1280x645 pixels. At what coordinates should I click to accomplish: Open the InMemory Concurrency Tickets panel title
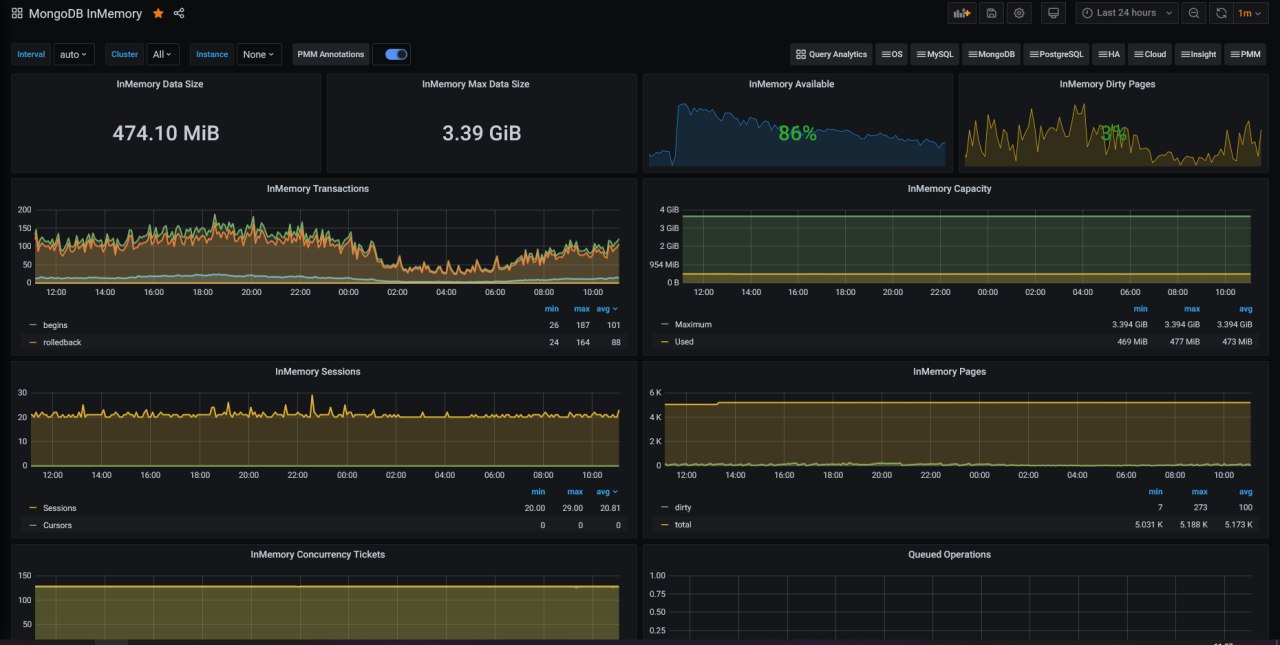tap(318, 554)
